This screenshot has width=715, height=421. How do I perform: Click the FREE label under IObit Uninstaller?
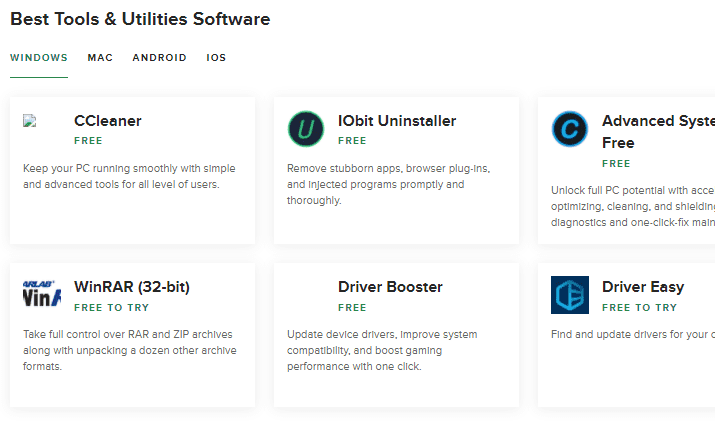tap(352, 141)
